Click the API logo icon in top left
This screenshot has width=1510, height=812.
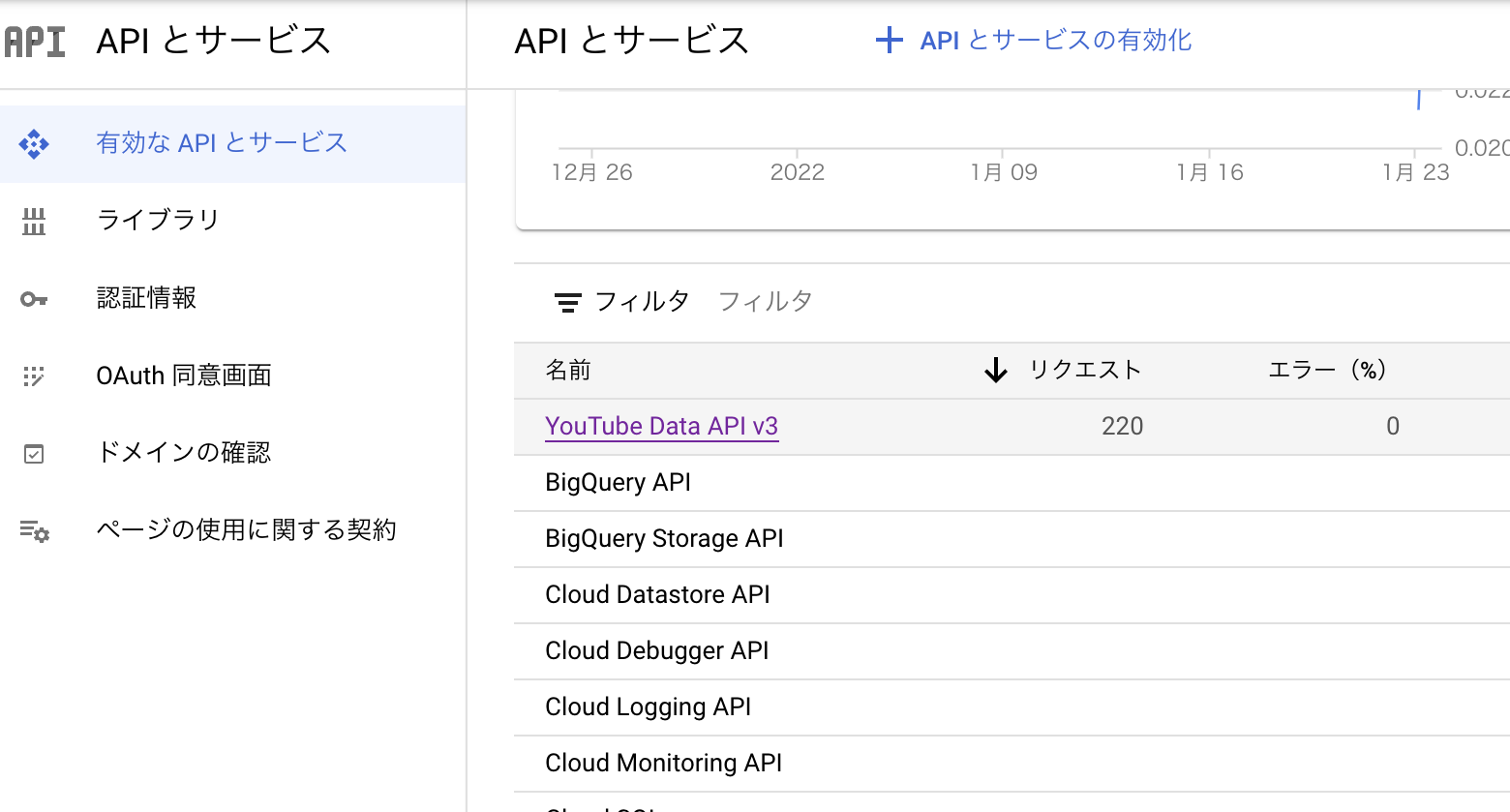[35, 41]
